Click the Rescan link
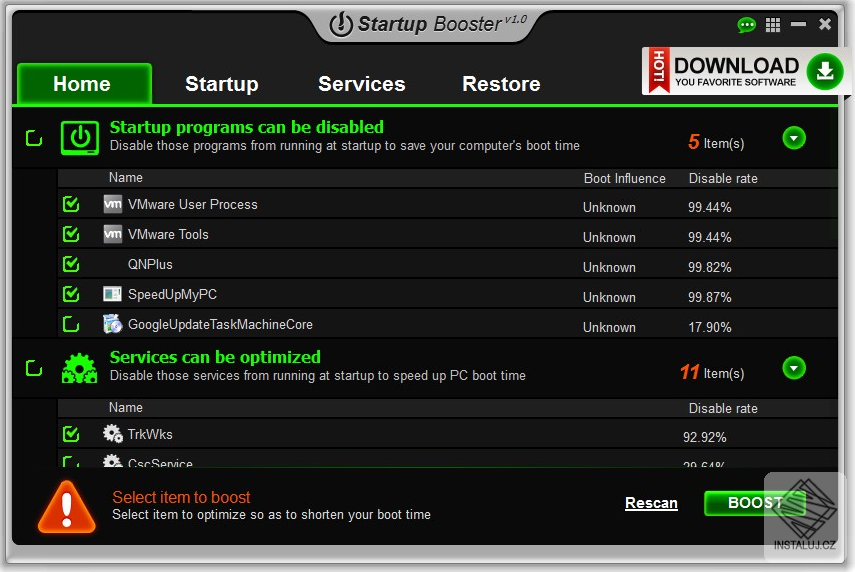Image resolution: width=855 pixels, height=572 pixels. click(651, 503)
